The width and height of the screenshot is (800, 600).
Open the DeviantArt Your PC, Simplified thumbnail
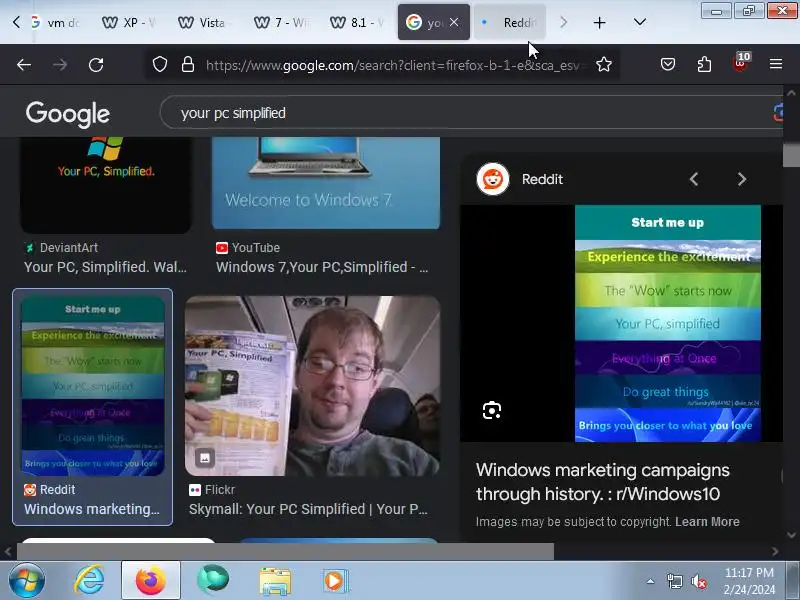106,185
